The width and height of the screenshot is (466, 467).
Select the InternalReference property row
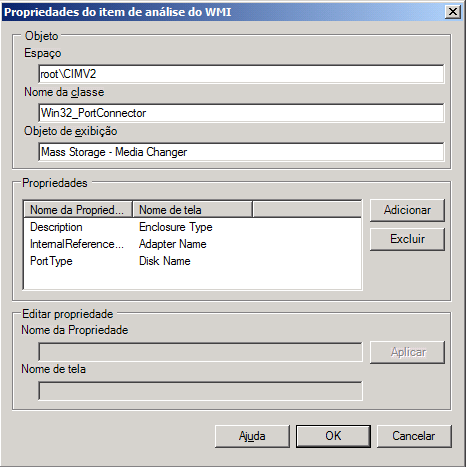coord(192,244)
